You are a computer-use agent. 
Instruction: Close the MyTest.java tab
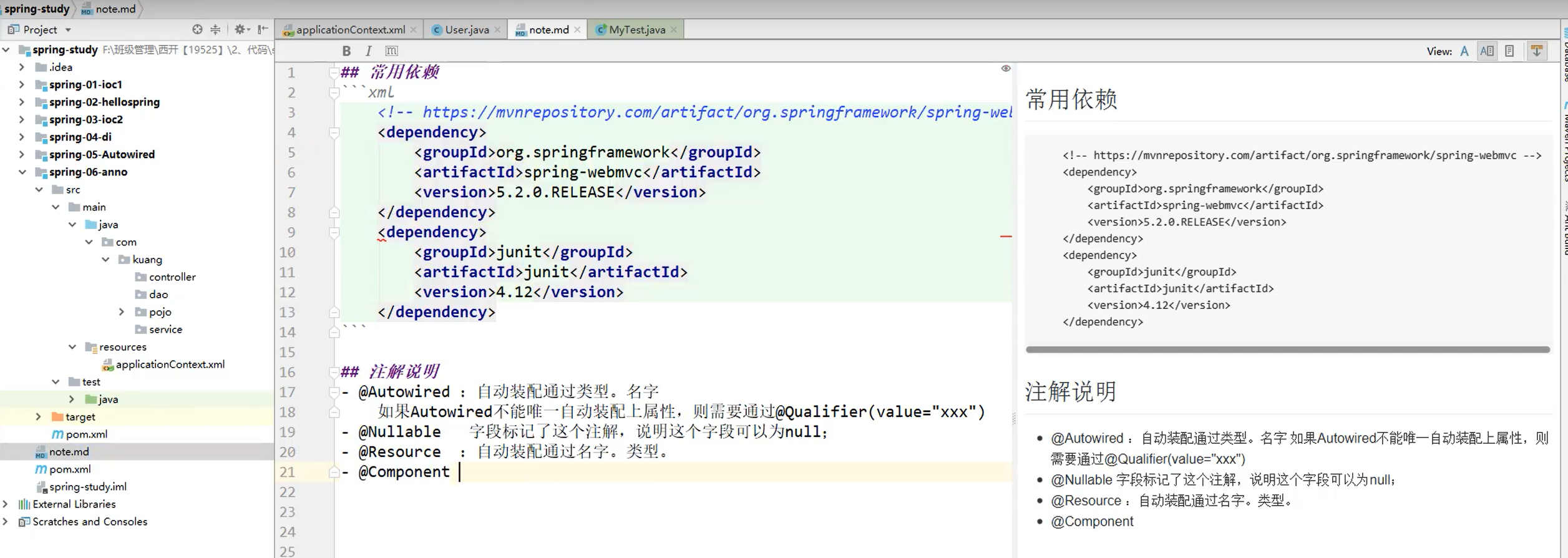click(x=674, y=30)
